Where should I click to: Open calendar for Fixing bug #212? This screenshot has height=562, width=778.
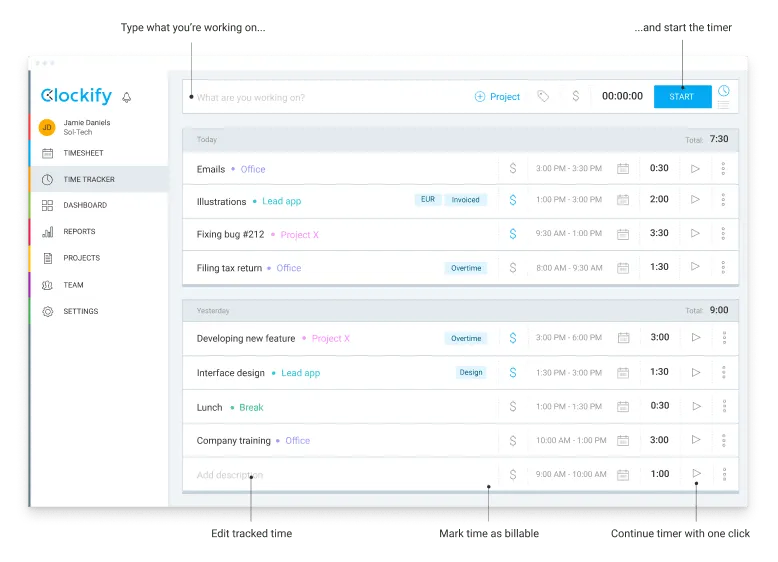623,234
